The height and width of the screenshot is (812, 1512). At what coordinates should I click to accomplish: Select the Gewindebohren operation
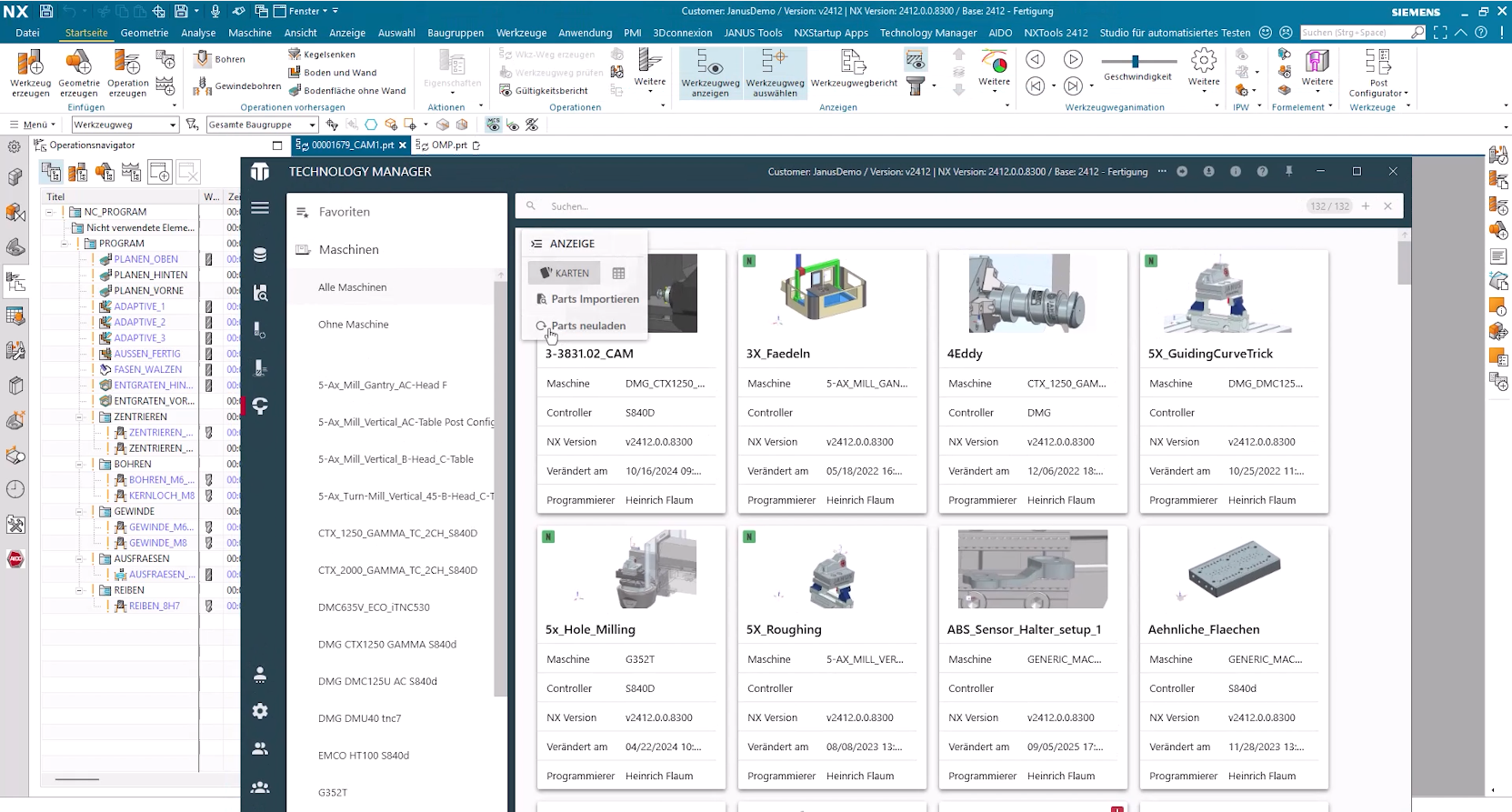pyautogui.click(x=237, y=86)
